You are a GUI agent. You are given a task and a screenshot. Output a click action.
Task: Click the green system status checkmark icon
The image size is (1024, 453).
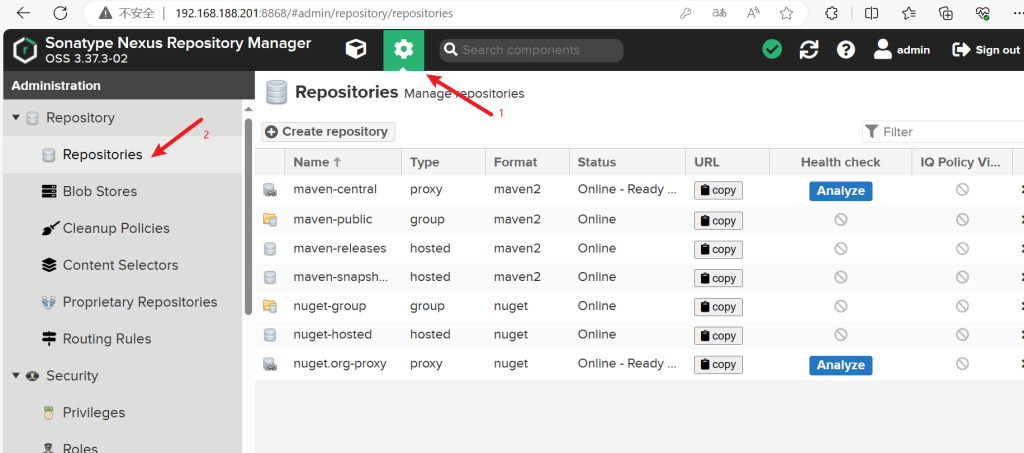(x=772, y=50)
